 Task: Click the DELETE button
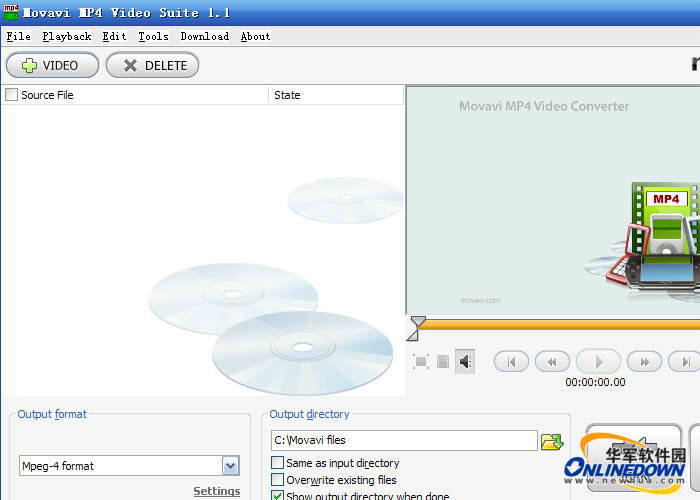pyautogui.click(x=152, y=66)
